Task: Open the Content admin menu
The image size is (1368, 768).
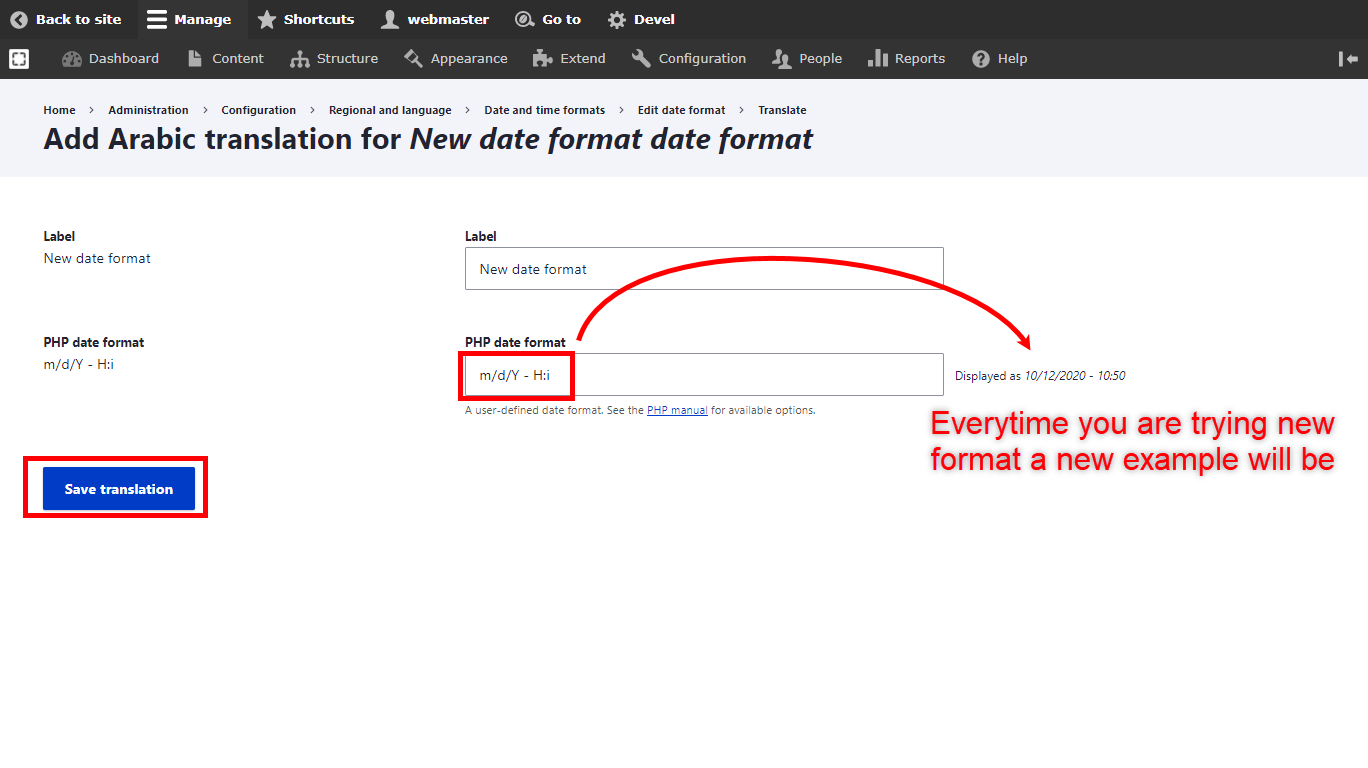Action: 226,59
